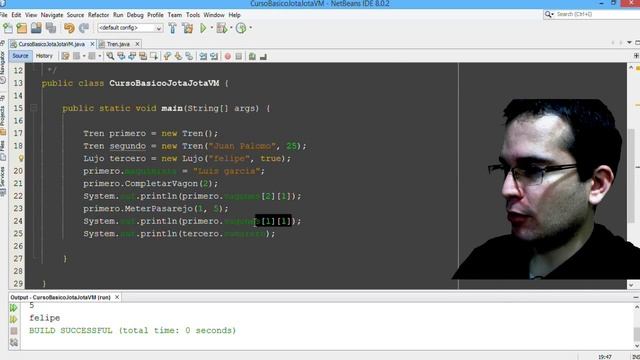The image size is (640, 360).
Task: Open the Debug Project dropdown arrow
Action: 231,28
